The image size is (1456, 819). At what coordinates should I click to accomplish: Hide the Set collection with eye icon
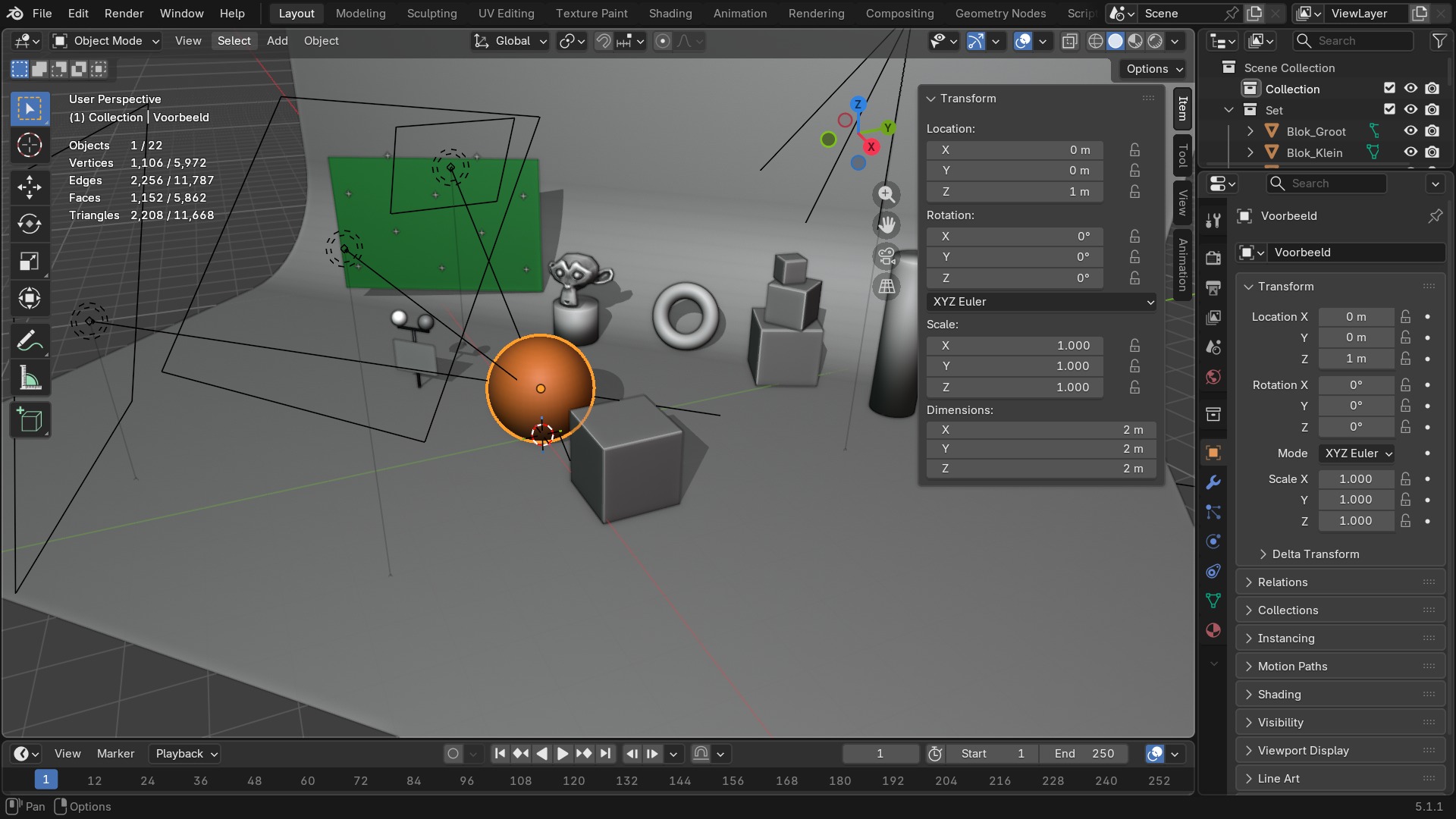[x=1410, y=110]
